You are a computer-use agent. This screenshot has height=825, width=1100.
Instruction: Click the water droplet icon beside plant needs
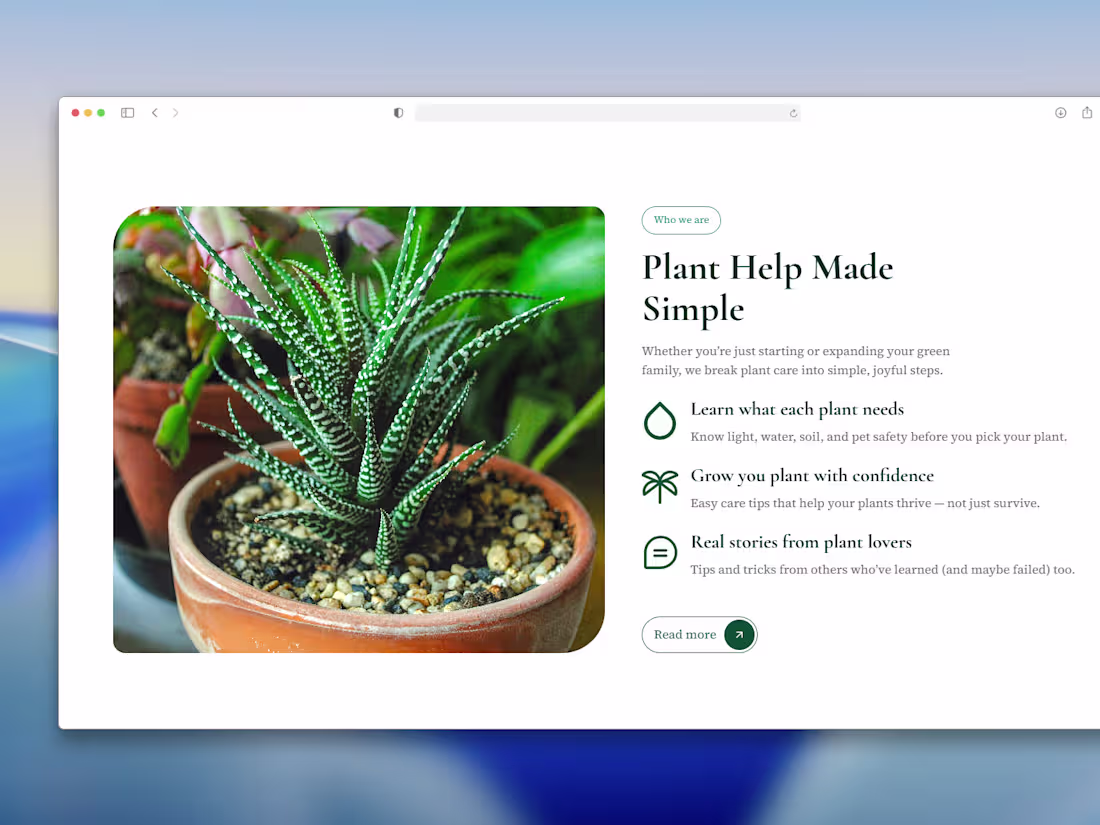click(x=660, y=421)
